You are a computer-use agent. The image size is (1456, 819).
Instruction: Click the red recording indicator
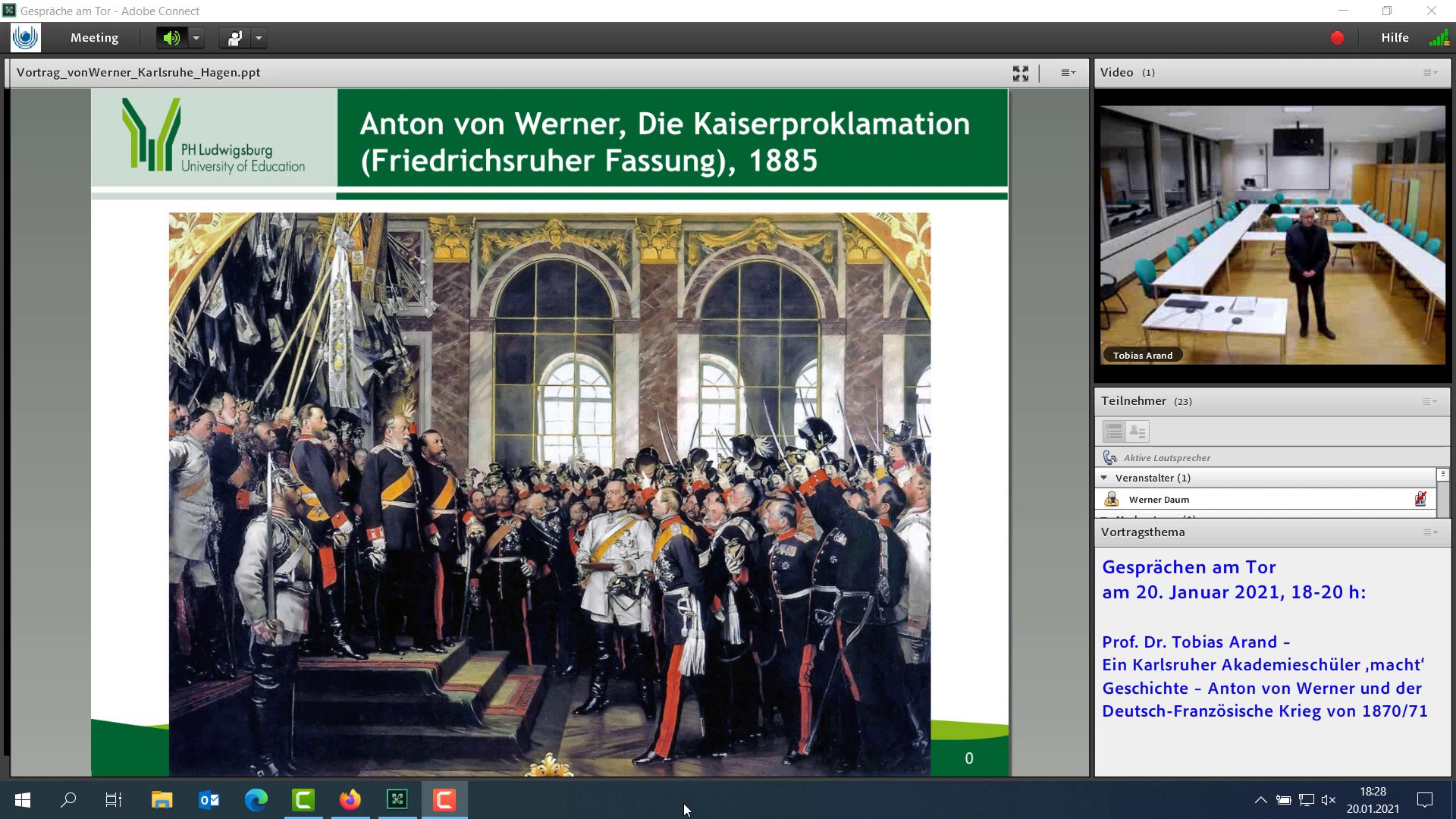pos(1337,38)
